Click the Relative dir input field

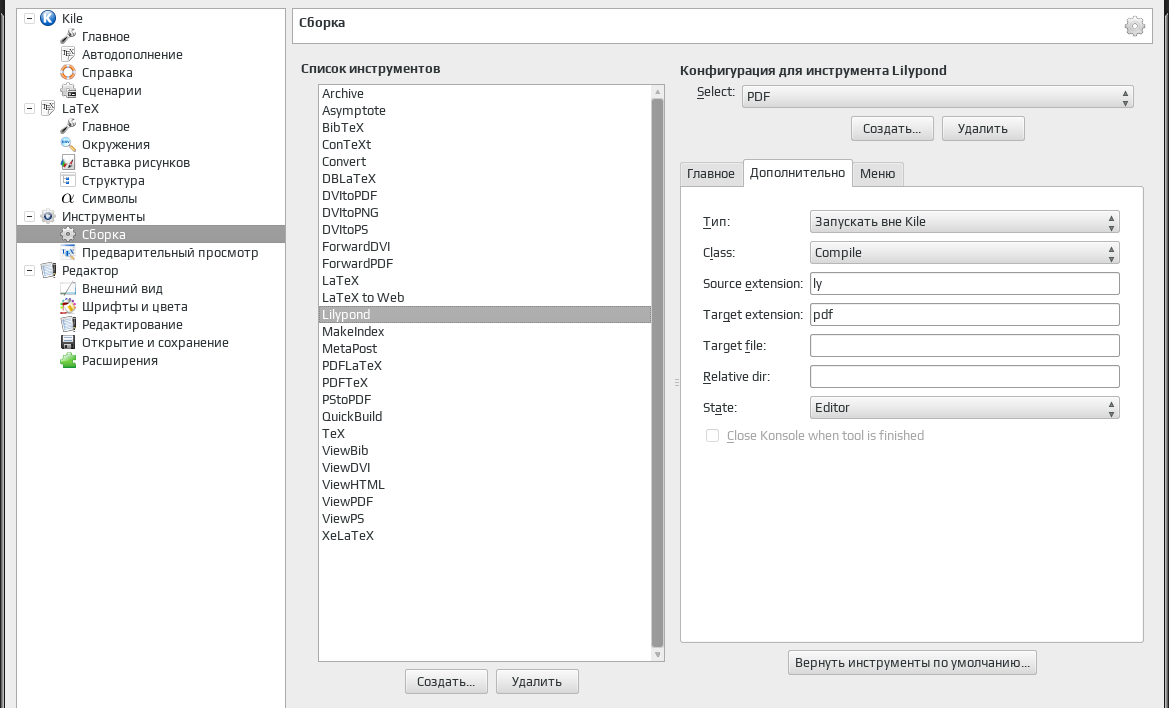pos(964,376)
